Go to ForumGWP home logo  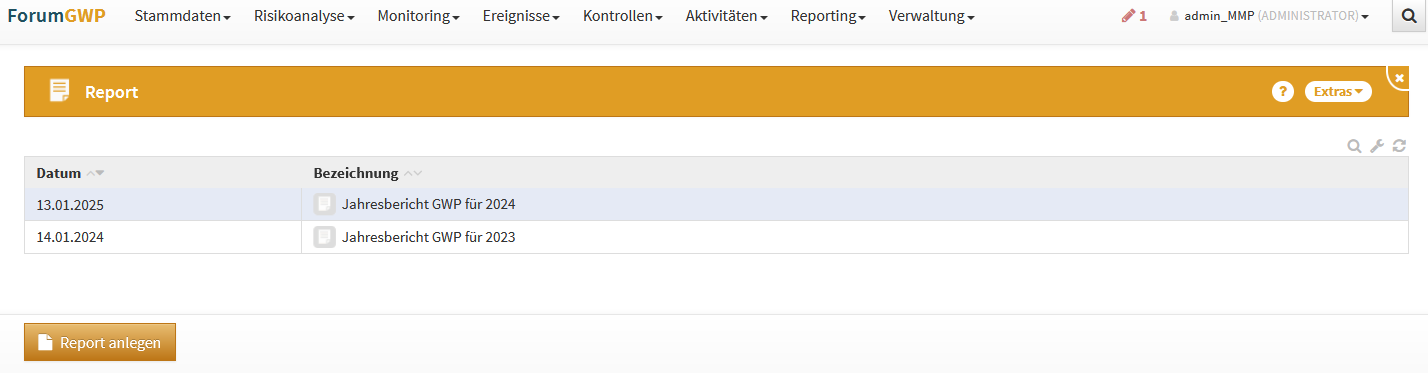[x=56, y=16]
